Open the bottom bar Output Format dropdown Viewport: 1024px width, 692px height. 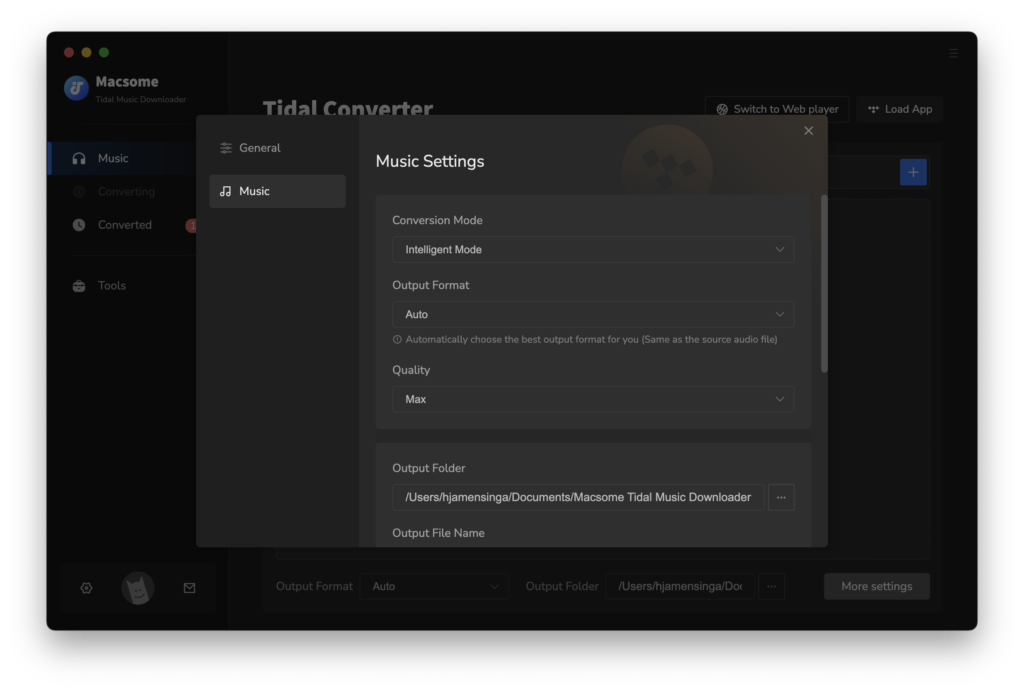point(434,586)
